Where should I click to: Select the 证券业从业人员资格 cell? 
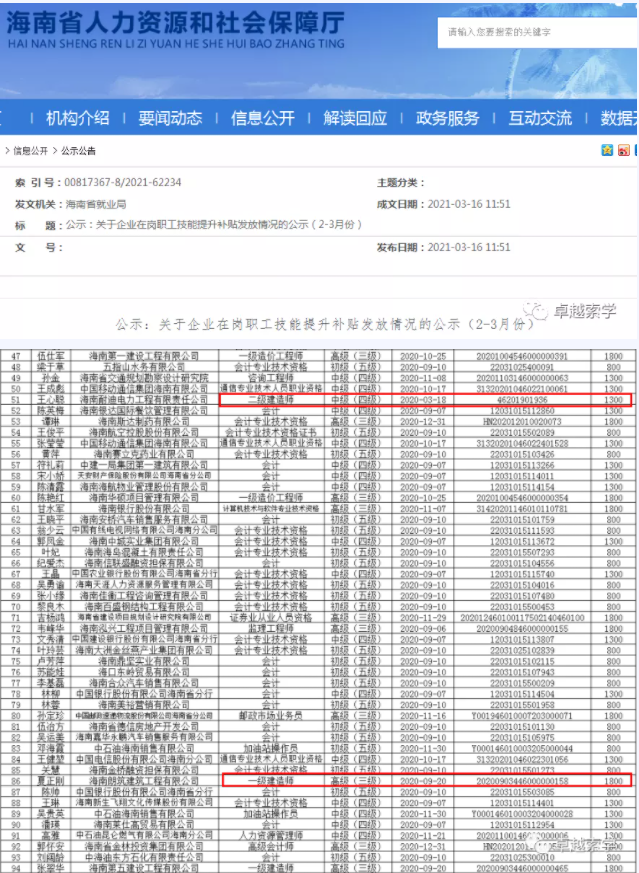pos(271,617)
